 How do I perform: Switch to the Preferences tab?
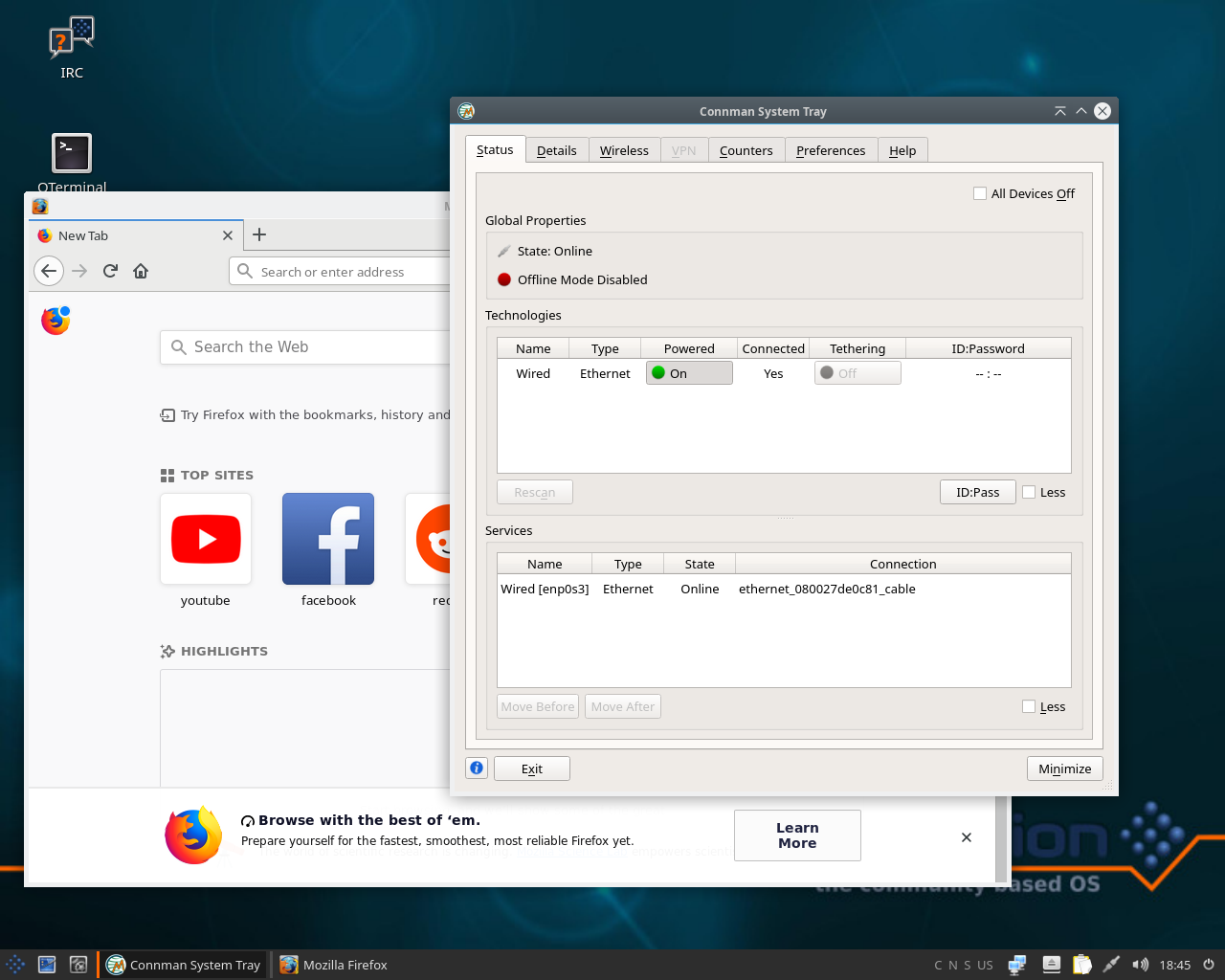[831, 150]
